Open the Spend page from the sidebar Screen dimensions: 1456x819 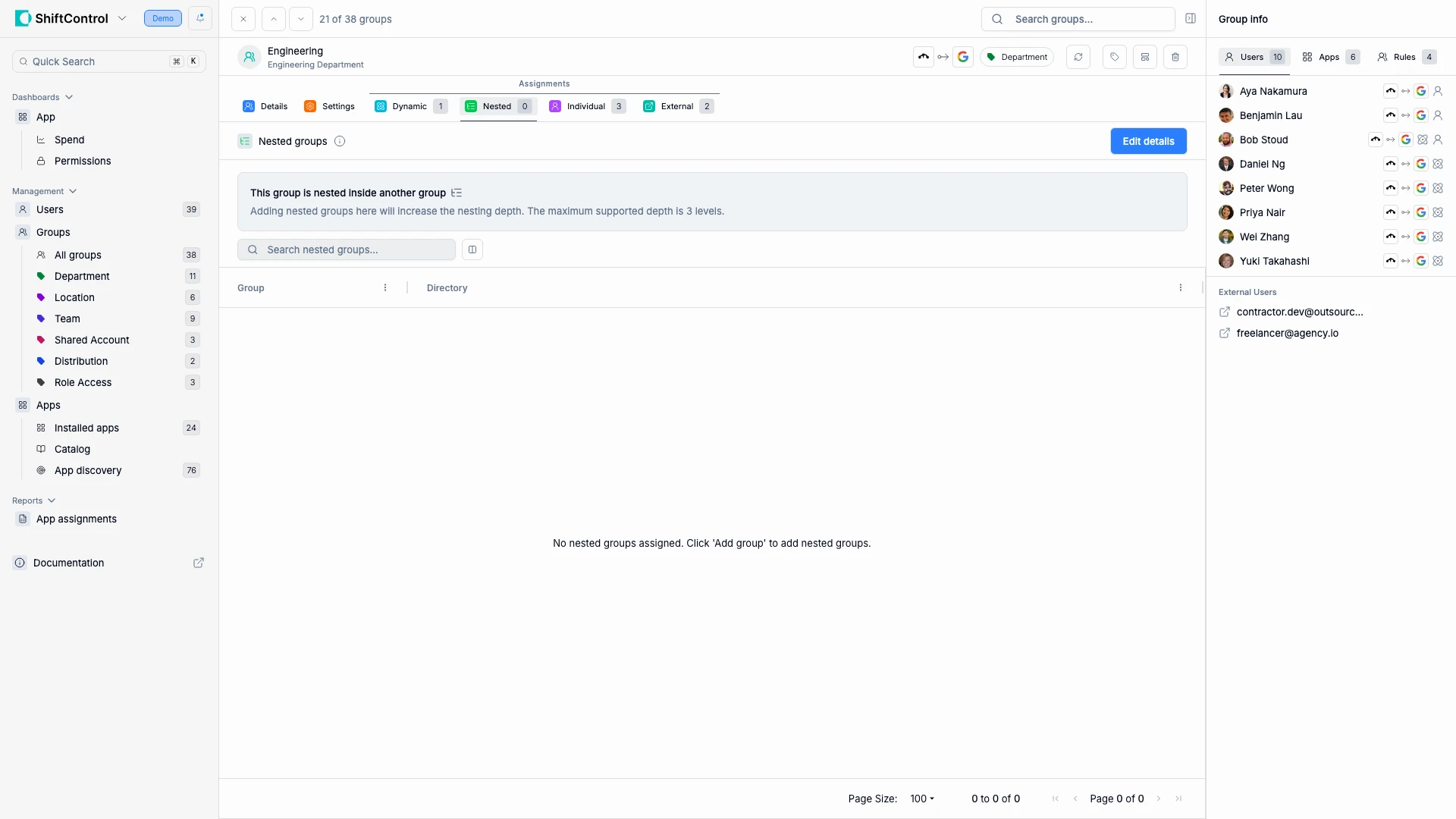coord(70,140)
